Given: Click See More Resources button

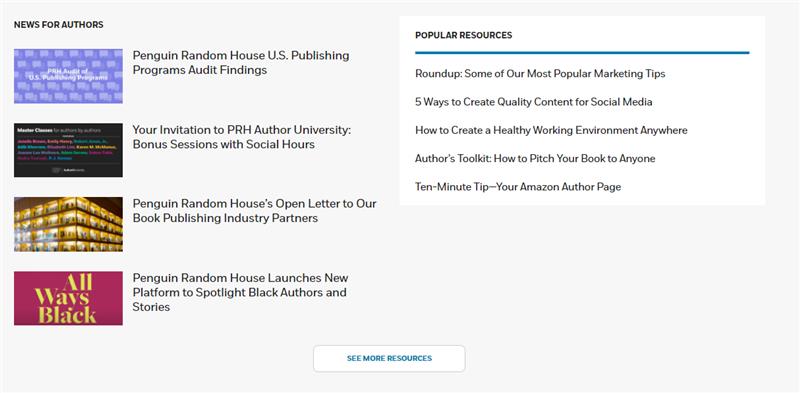Looking at the screenshot, I should (389, 358).
